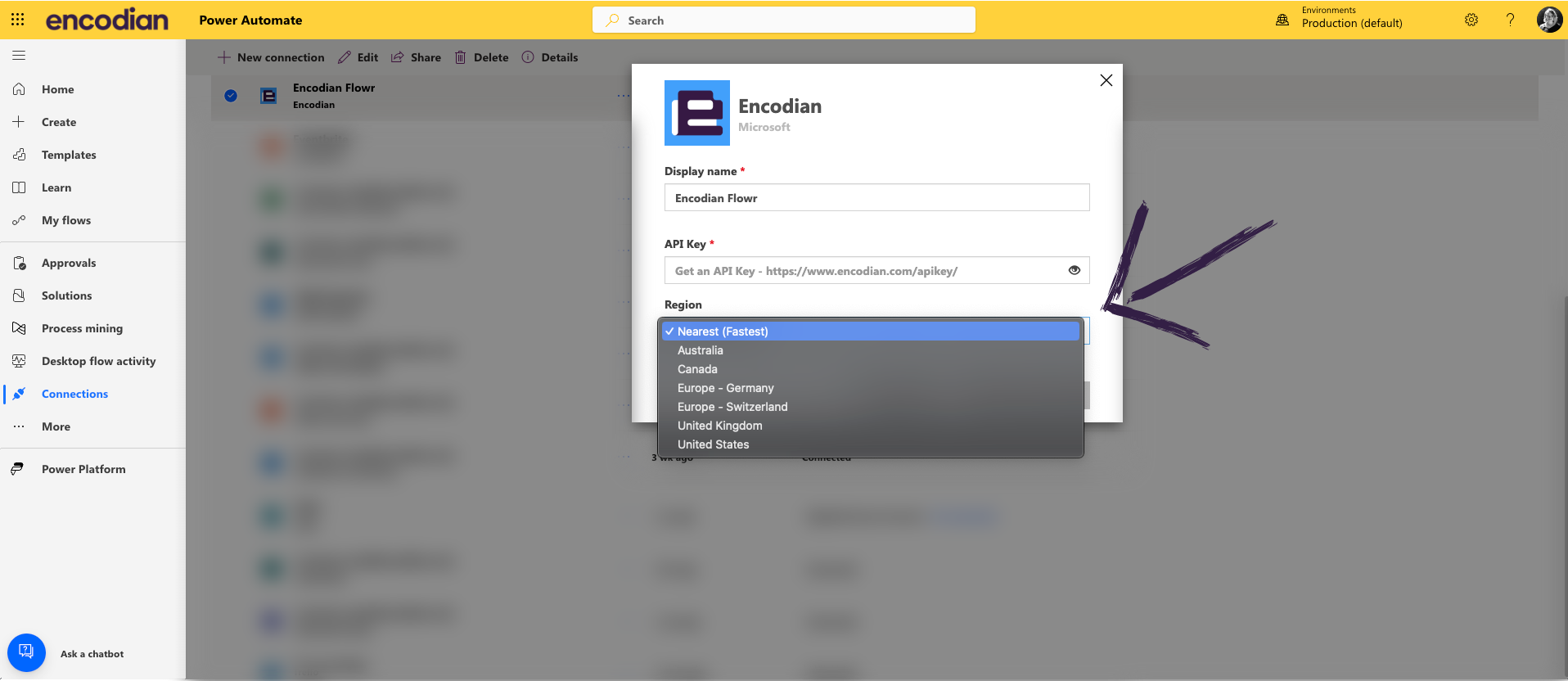The width and height of the screenshot is (1568, 681).
Task: Select Nearest (Fastest) region option
Action: [871, 331]
